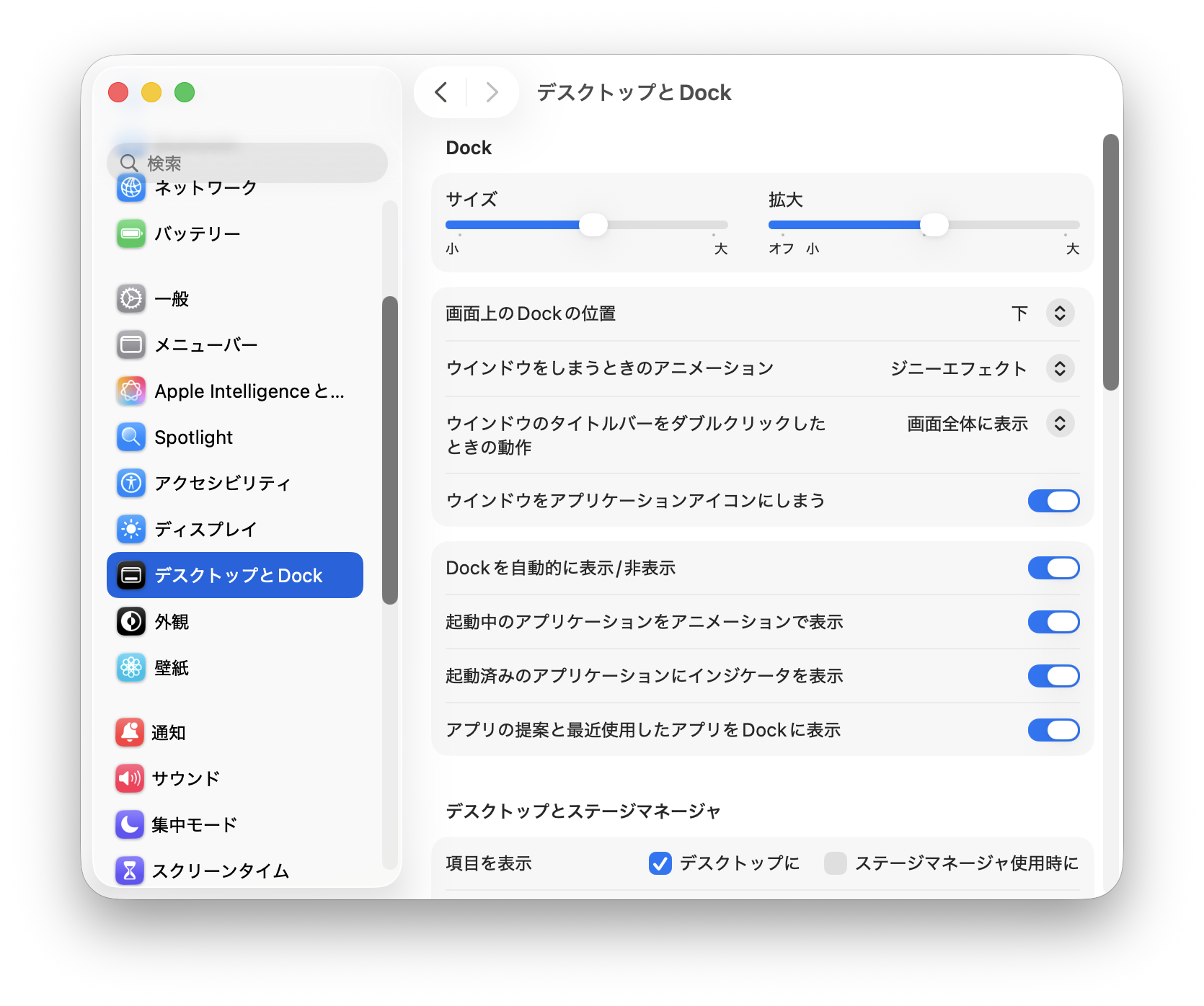This screenshot has height=1006, width=1204.
Task: Click the forward navigation arrow
Action: 492,92
